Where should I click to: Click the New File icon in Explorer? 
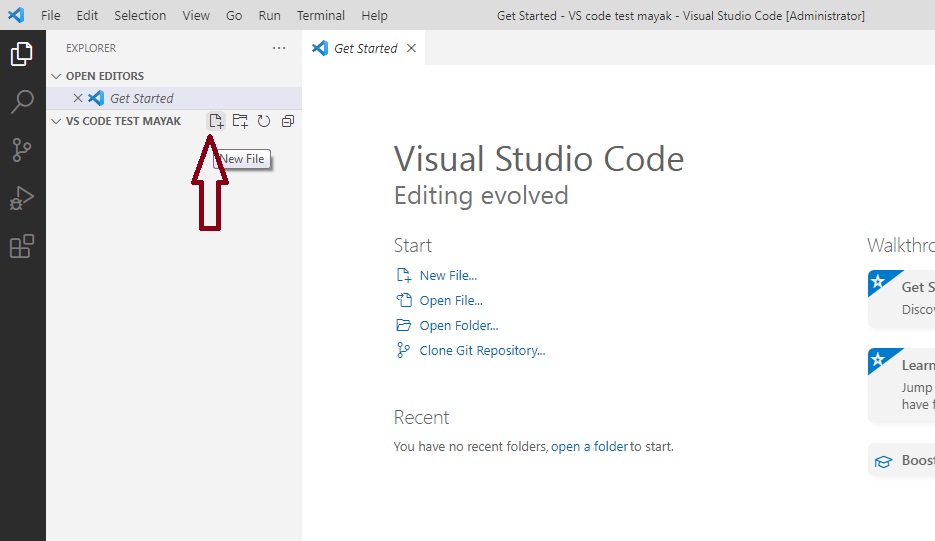click(216, 121)
